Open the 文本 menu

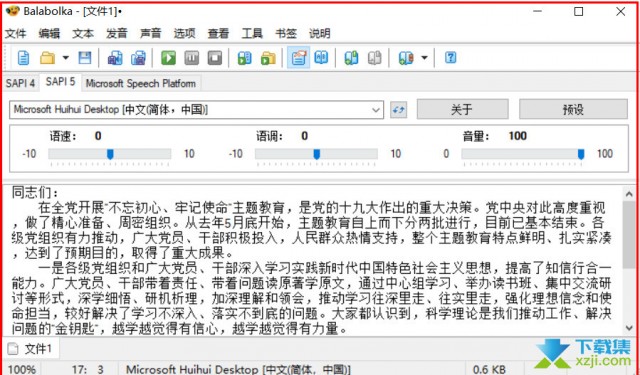(83, 33)
